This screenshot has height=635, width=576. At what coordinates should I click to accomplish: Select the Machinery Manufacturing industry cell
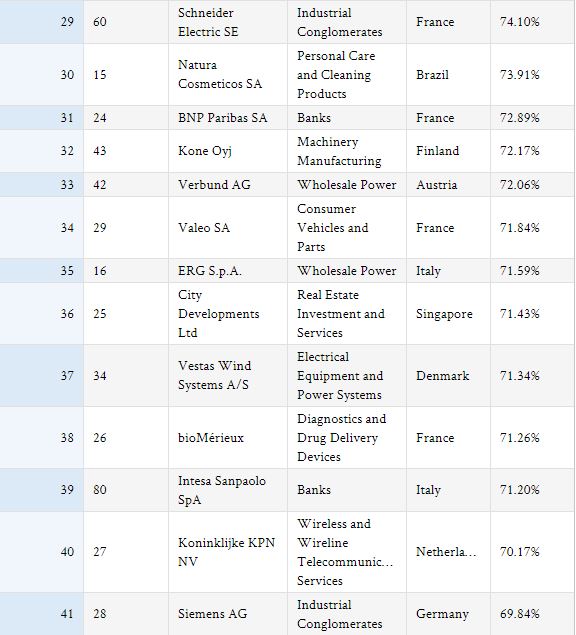pos(347,151)
